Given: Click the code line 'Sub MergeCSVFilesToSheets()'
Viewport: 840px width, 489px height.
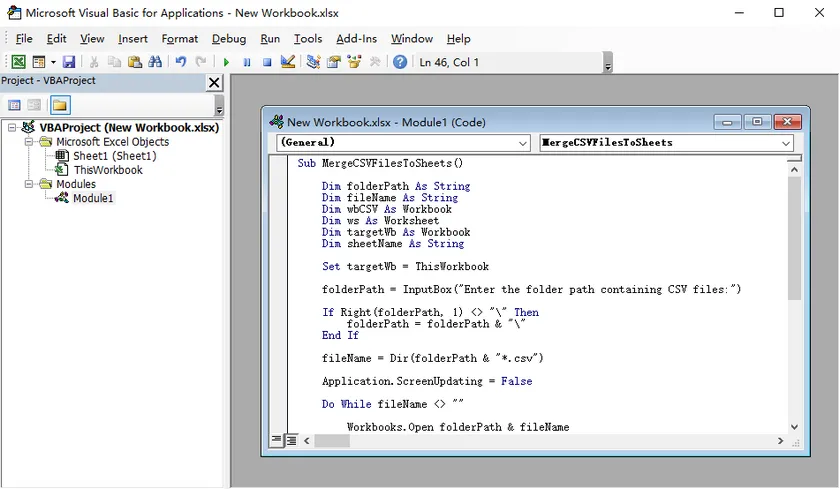Looking at the screenshot, I should point(380,163).
